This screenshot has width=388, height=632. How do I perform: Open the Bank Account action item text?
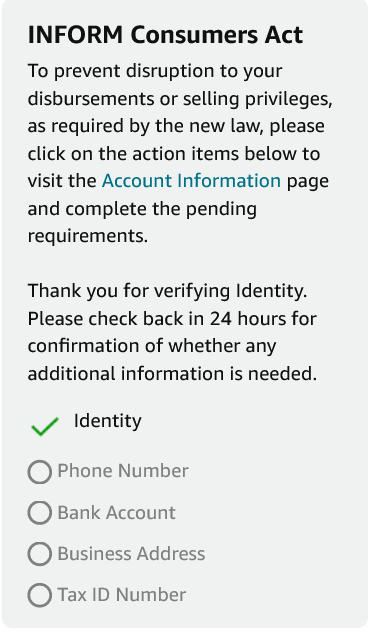pyautogui.click(x=116, y=513)
